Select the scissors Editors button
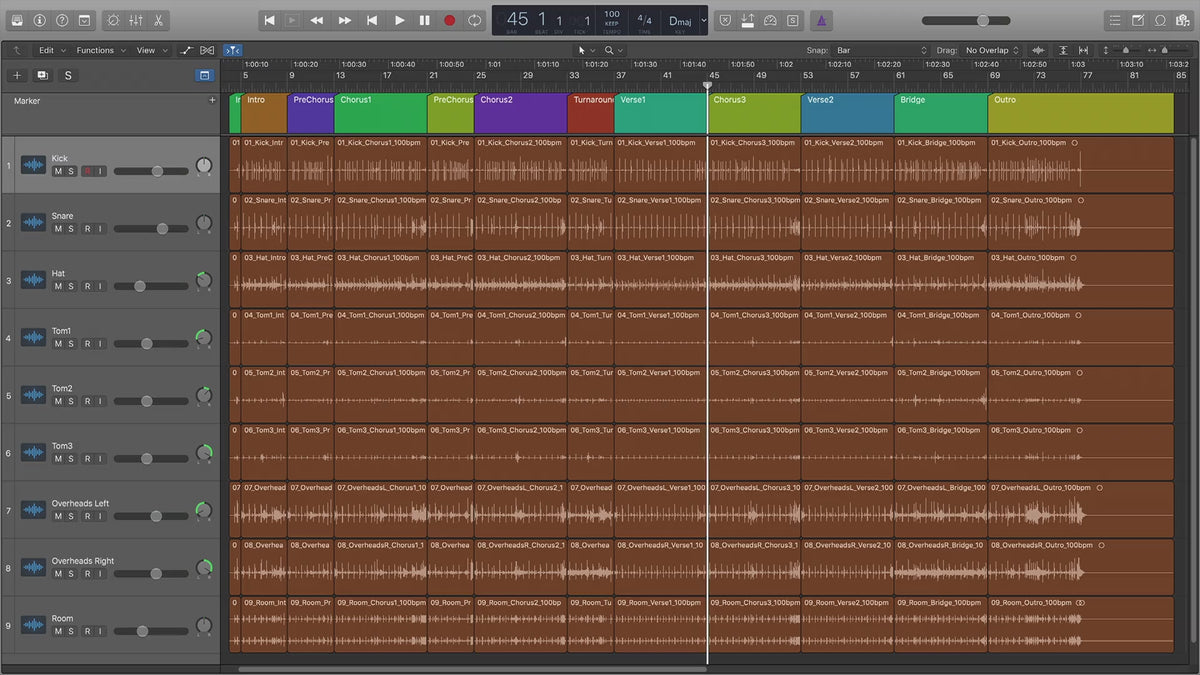Screen dimensions: 1200x675 (160, 20)
